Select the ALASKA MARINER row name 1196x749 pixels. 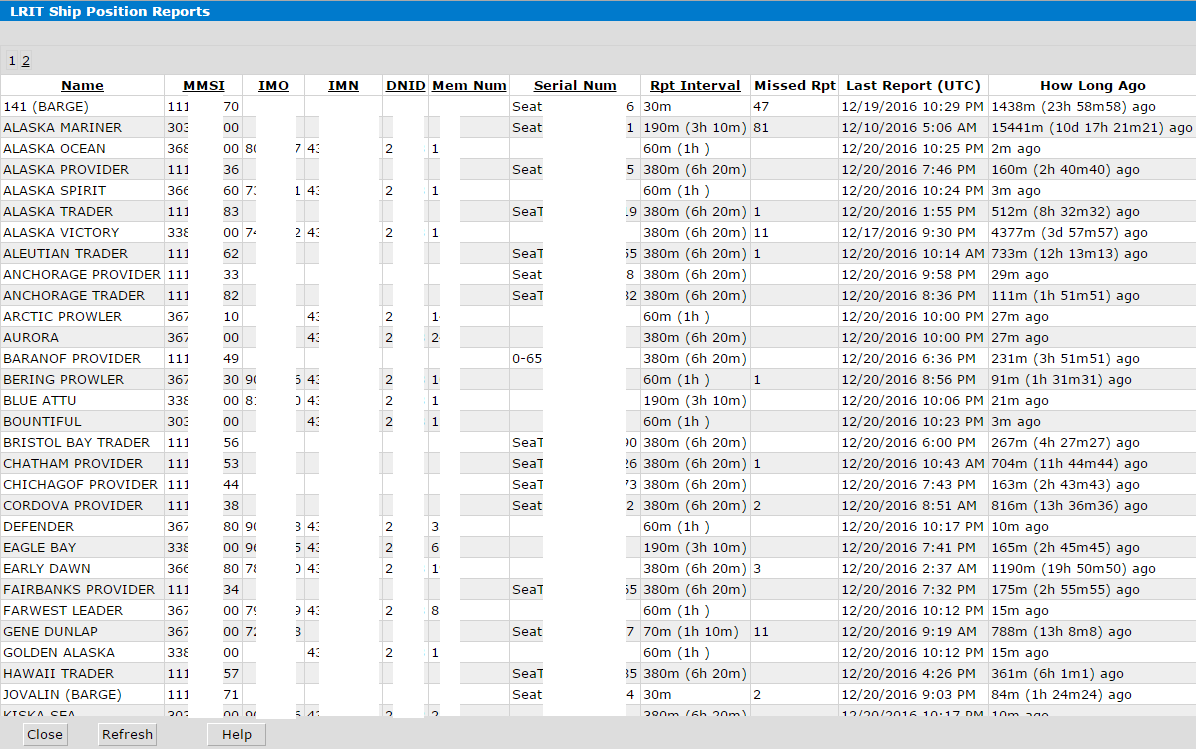pyautogui.click(x=63, y=128)
